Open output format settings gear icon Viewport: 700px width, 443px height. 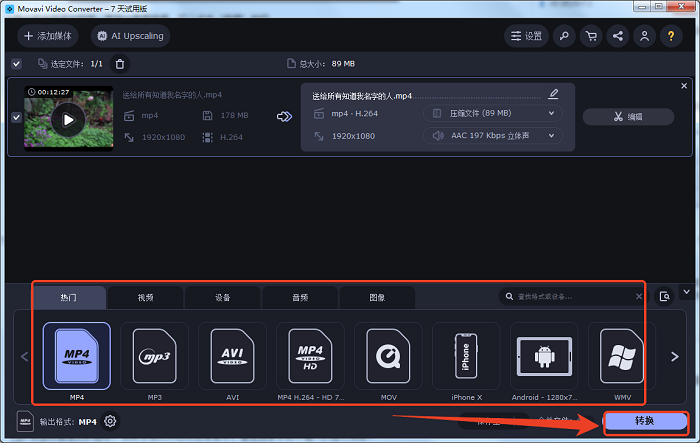pos(110,421)
